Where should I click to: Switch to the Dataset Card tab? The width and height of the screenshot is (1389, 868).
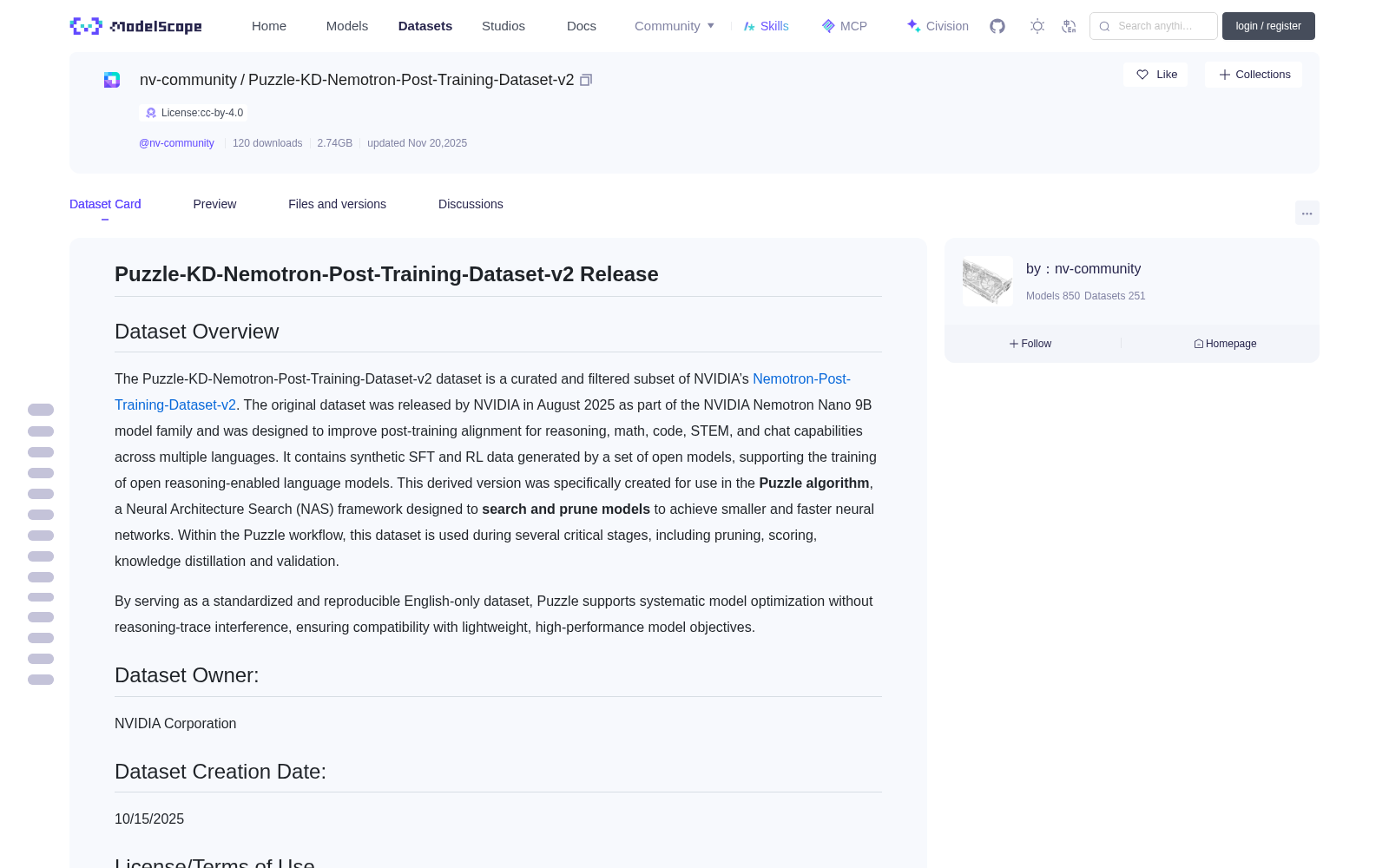click(105, 204)
